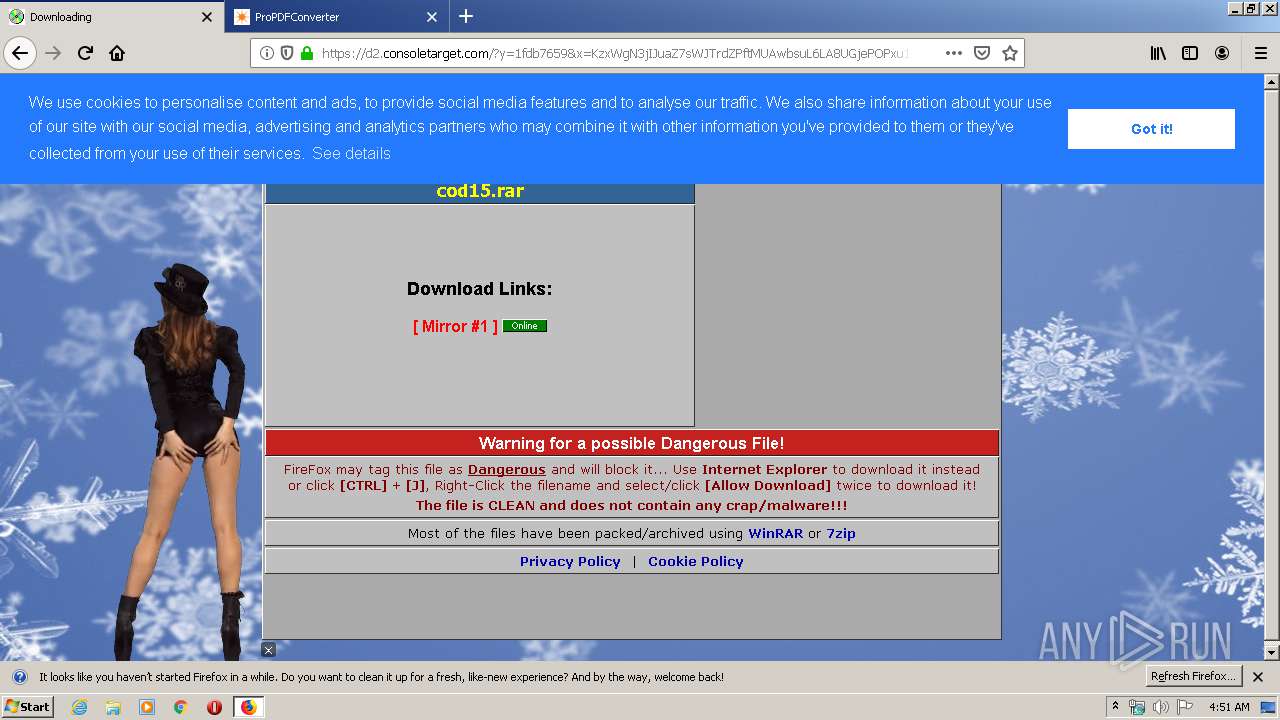Image resolution: width=1280 pixels, height=720 pixels.
Task: Close the left-side ad overlay
Action: (268, 650)
